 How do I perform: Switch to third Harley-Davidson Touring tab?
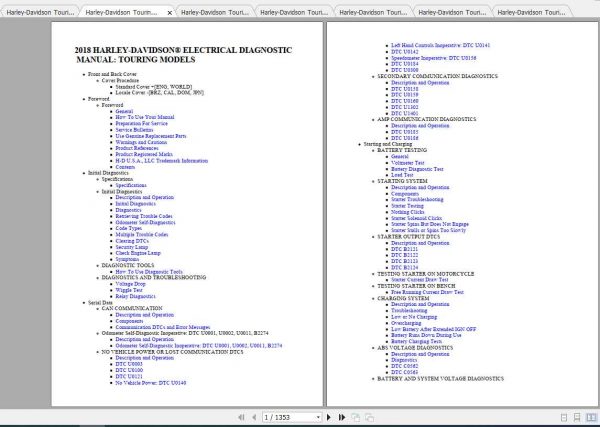pyautogui.click(x=215, y=12)
